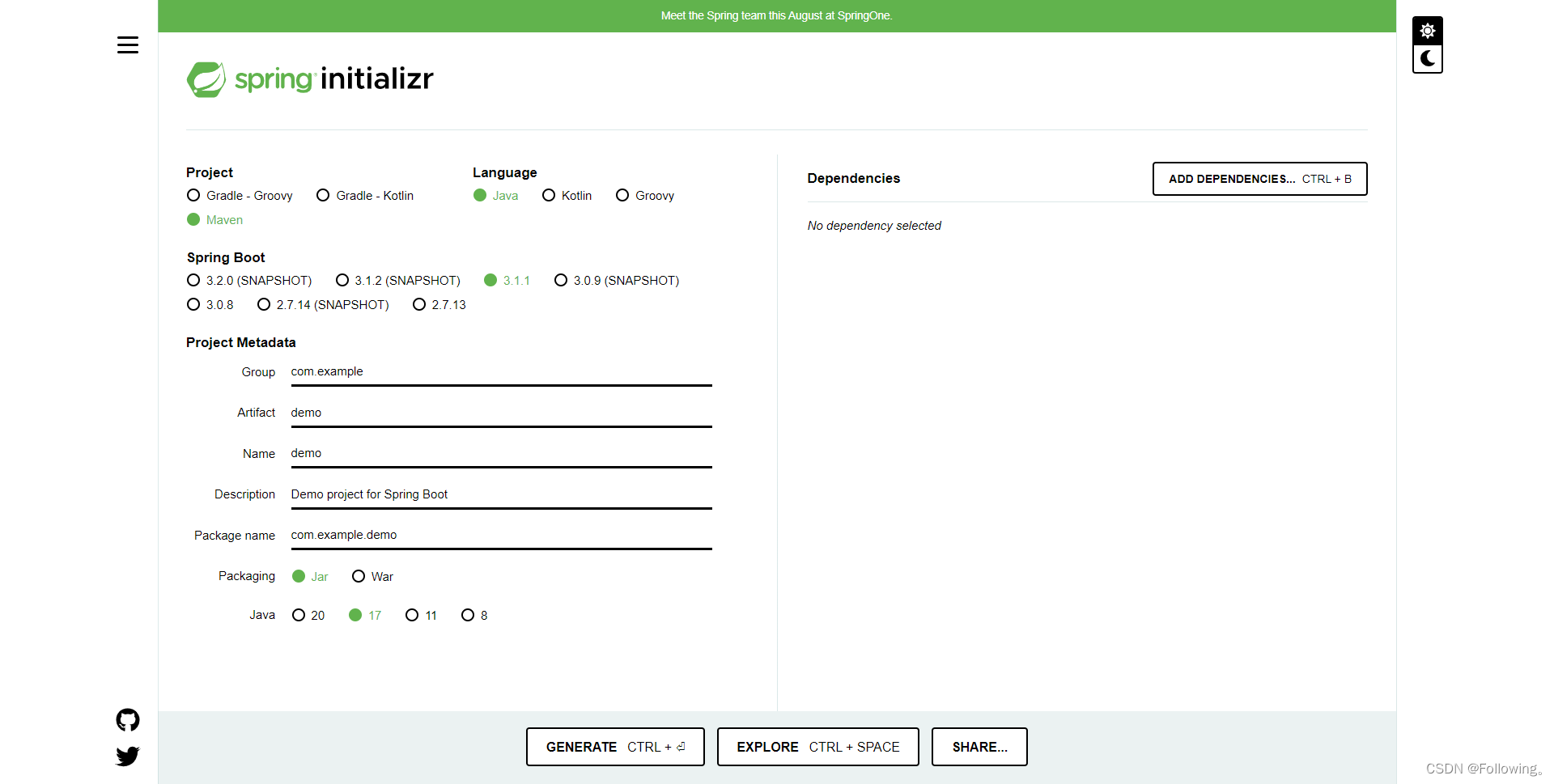Click the Generate button
Screen dimensions: 1554x784
tap(615, 747)
